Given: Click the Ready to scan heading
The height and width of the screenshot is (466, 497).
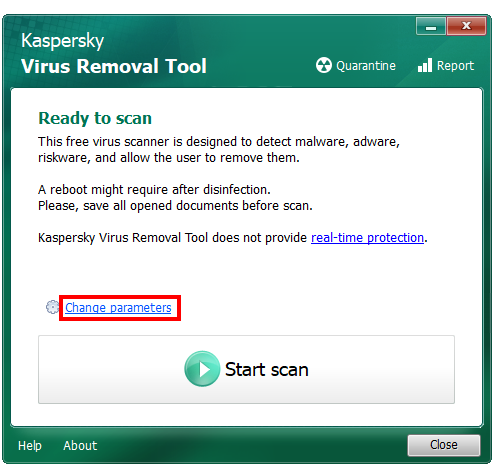Looking at the screenshot, I should point(95,118).
